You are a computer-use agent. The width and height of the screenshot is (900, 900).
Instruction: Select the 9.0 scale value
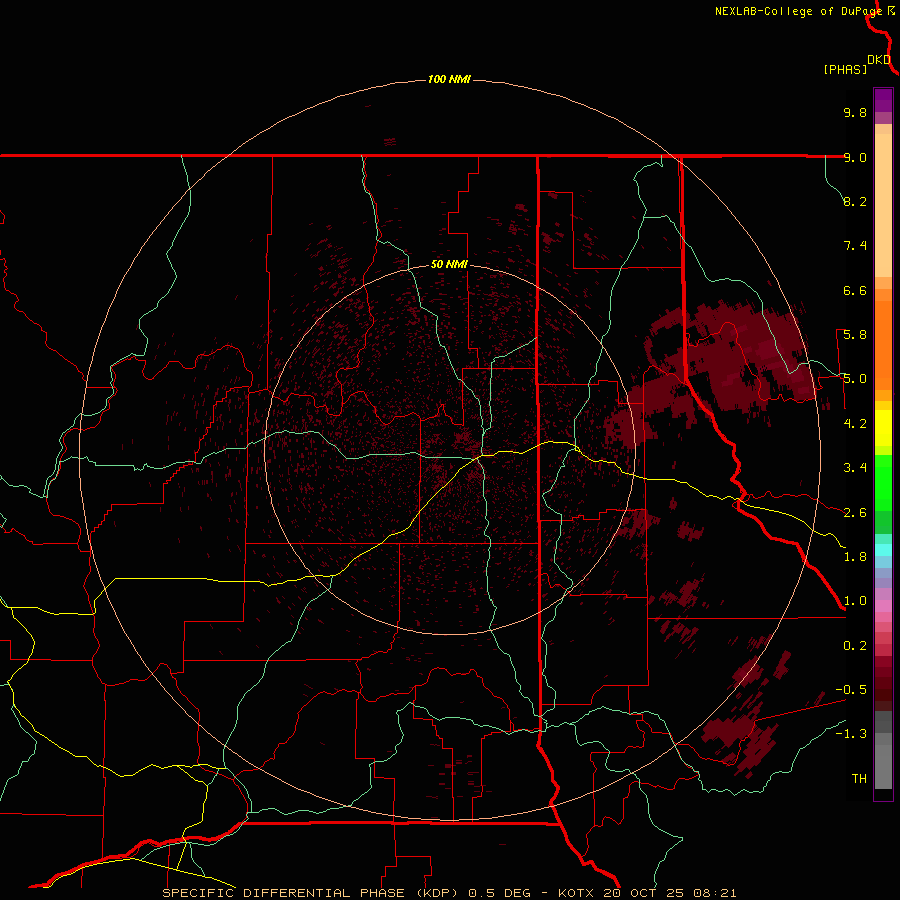pos(855,157)
